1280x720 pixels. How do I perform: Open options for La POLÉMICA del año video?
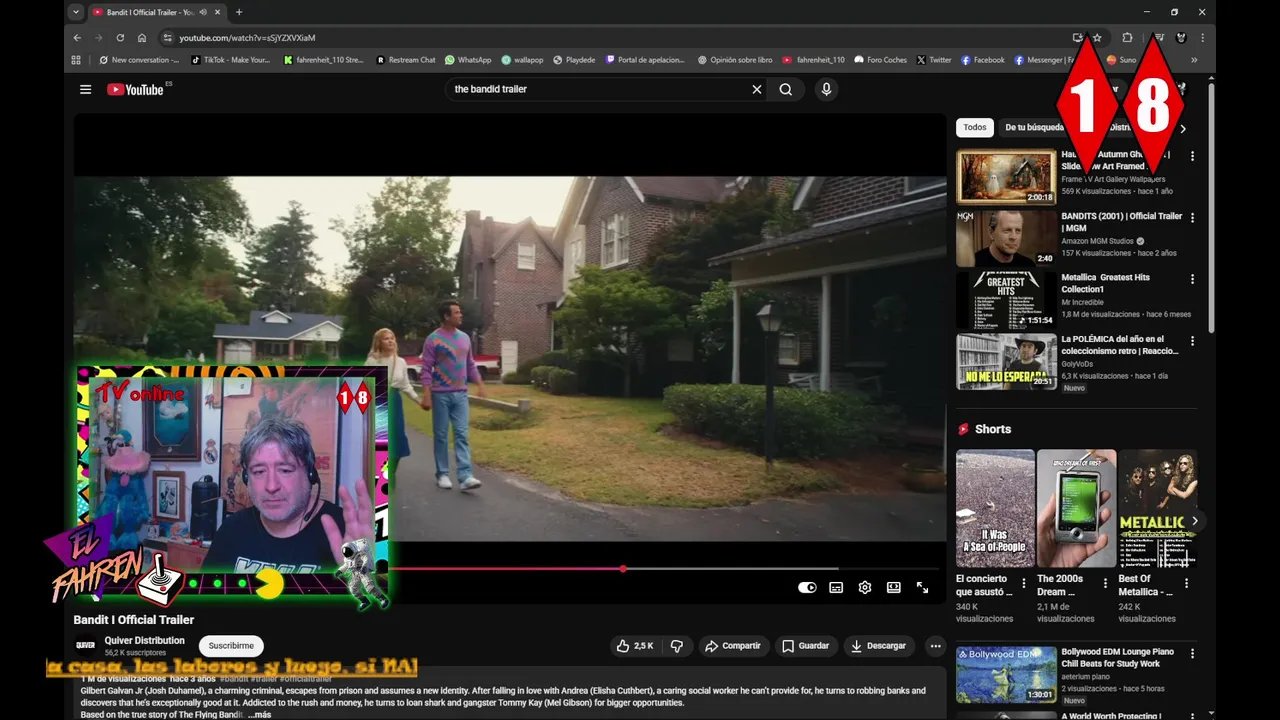coord(1192,341)
